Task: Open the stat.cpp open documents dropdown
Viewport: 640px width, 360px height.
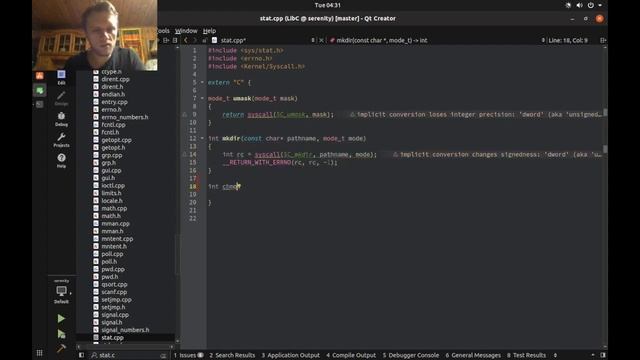Action: pyautogui.click(x=313, y=40)
